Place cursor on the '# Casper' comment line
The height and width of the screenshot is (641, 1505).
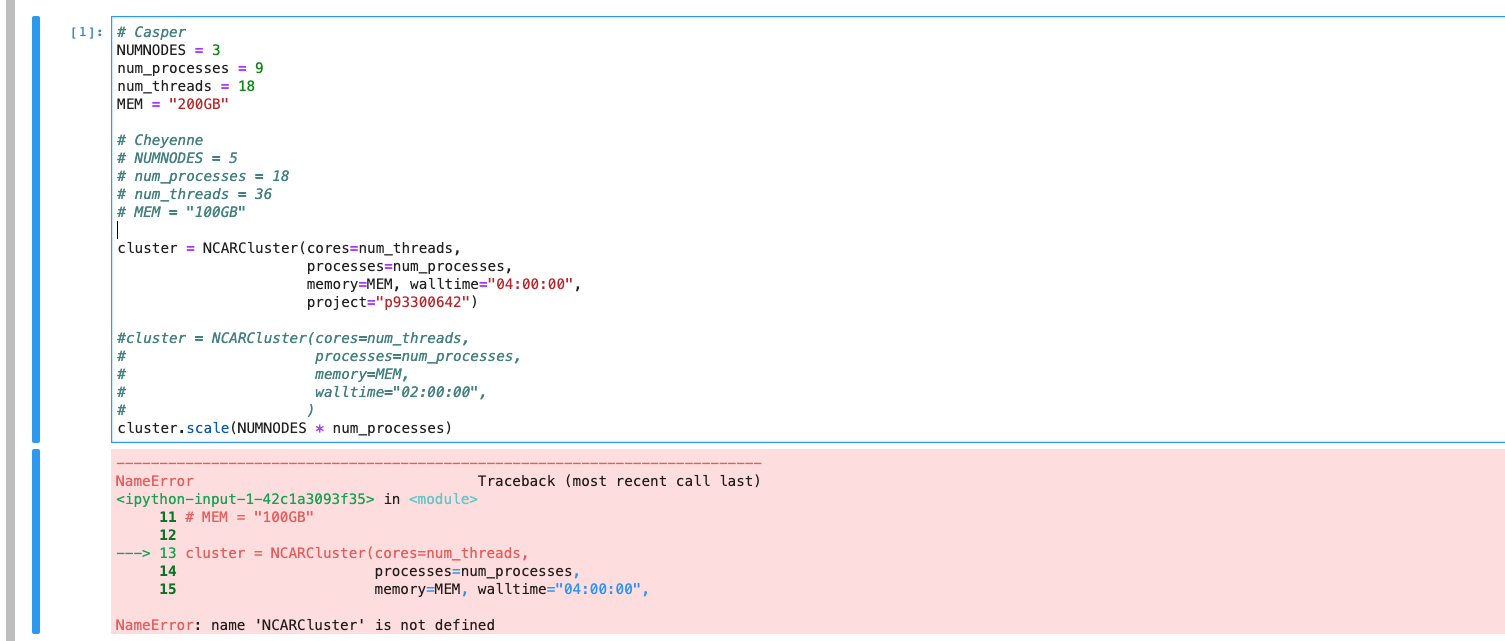click(x=151, y=32)
